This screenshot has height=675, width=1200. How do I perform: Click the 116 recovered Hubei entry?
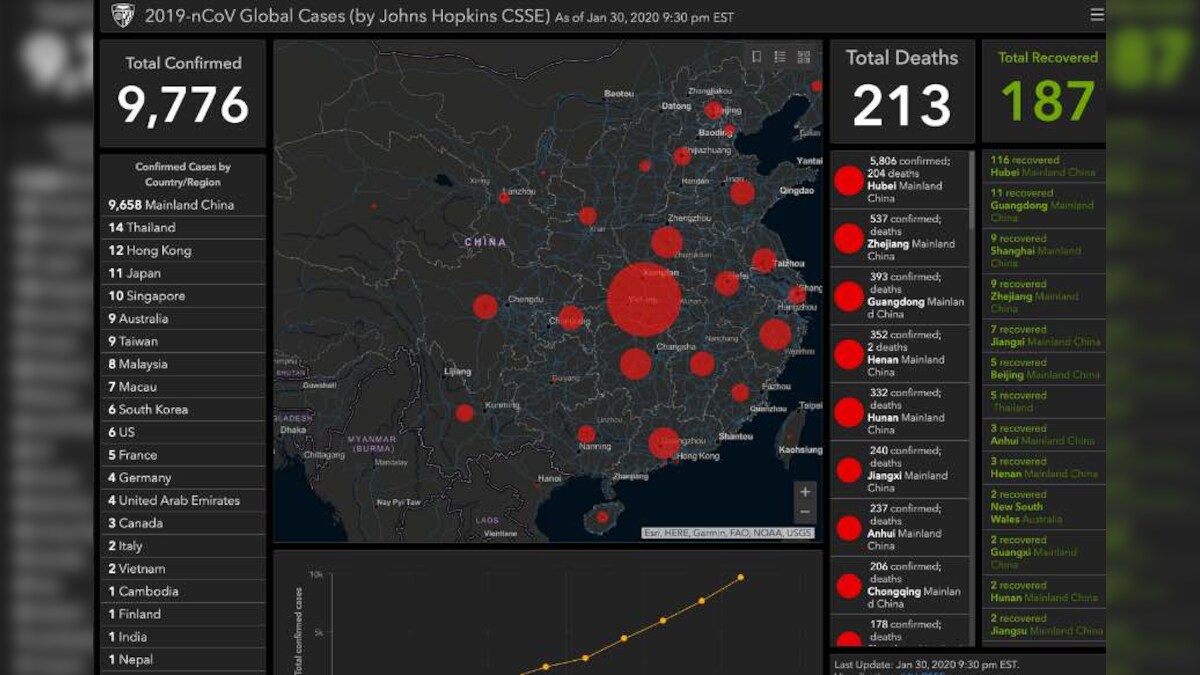click(x=1040, y=165)
